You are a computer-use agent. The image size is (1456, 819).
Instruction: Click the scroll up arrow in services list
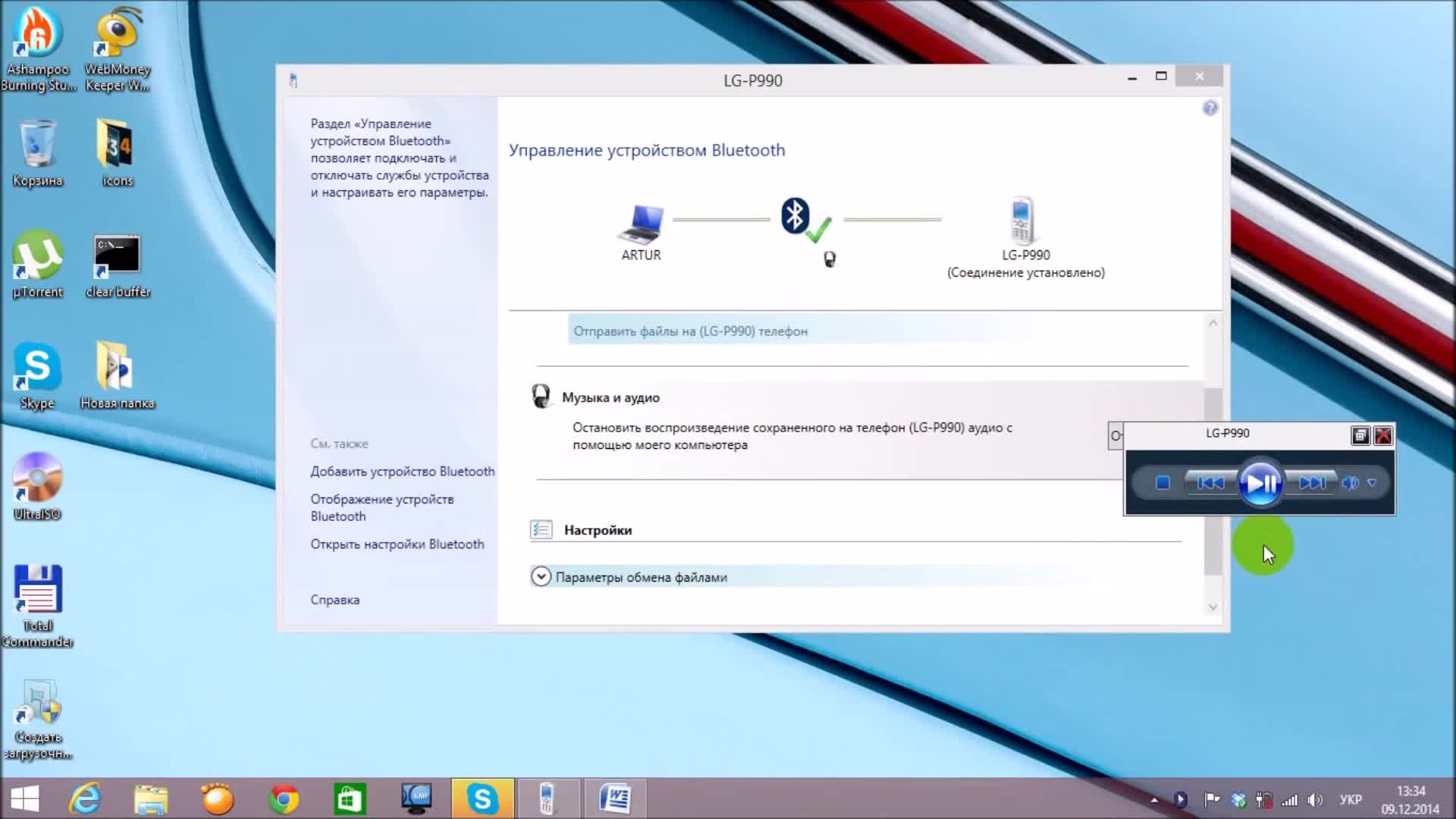click(x=1213, y=323)
